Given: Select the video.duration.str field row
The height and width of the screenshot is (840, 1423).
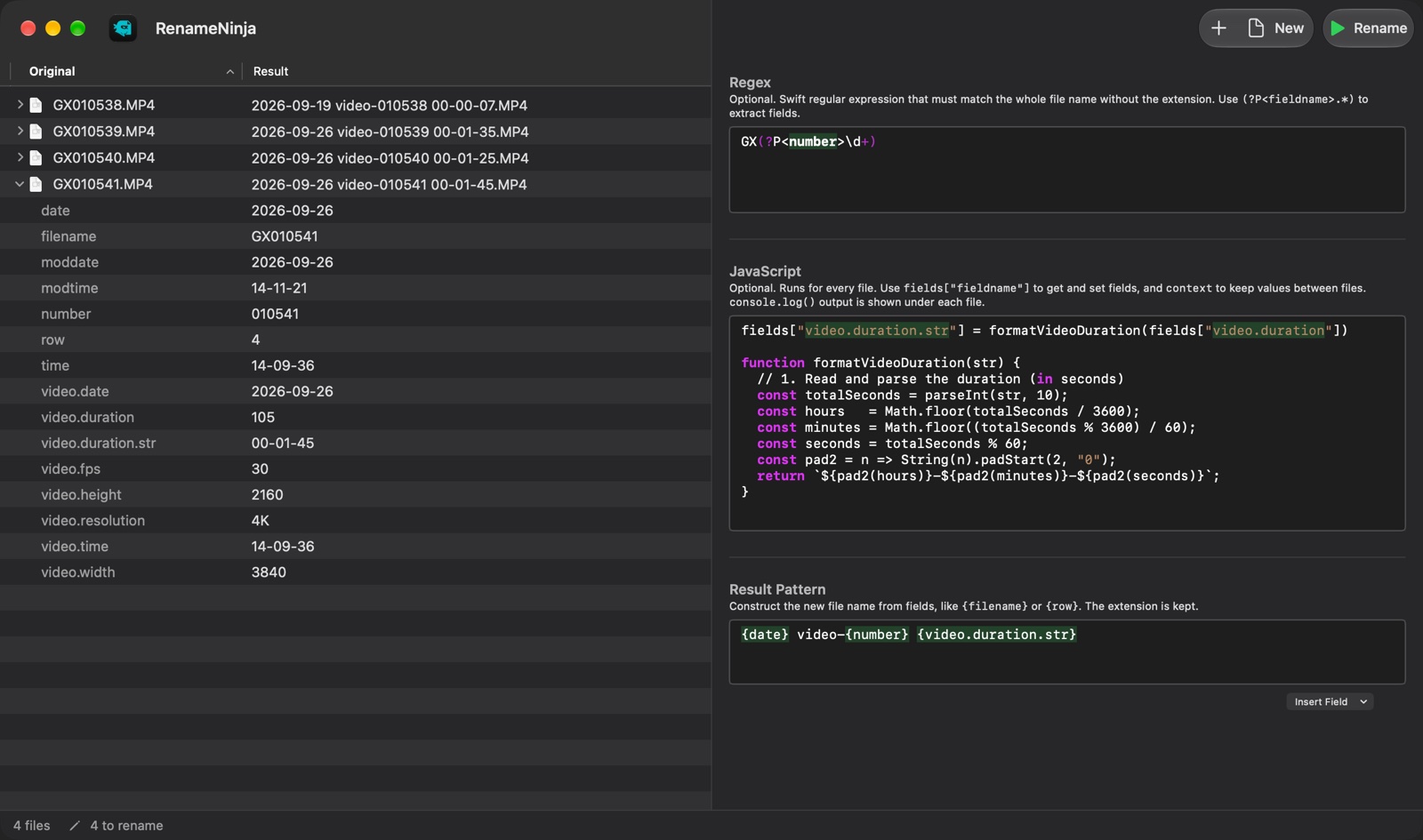Looking at the screenshot, I should [x=355, y=443].
